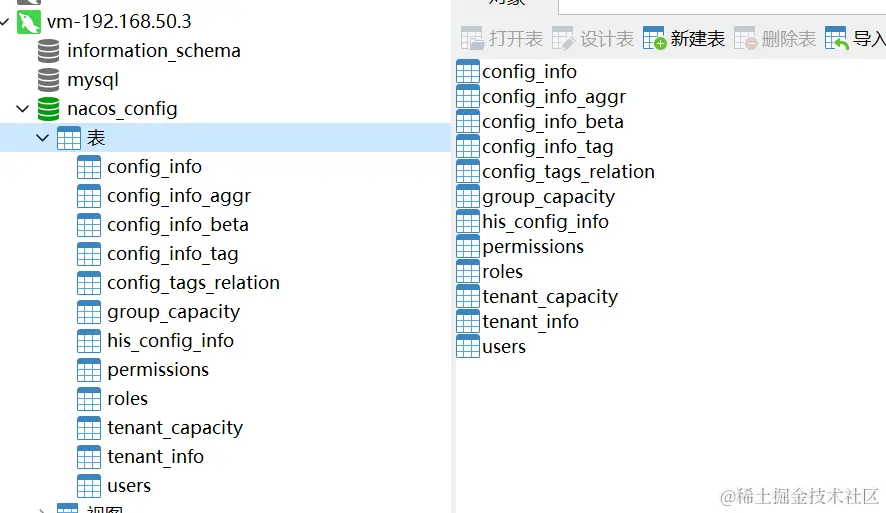Click the Open Table toolbar icon
This screenshot has width=886, height=513.
point(472,39)
